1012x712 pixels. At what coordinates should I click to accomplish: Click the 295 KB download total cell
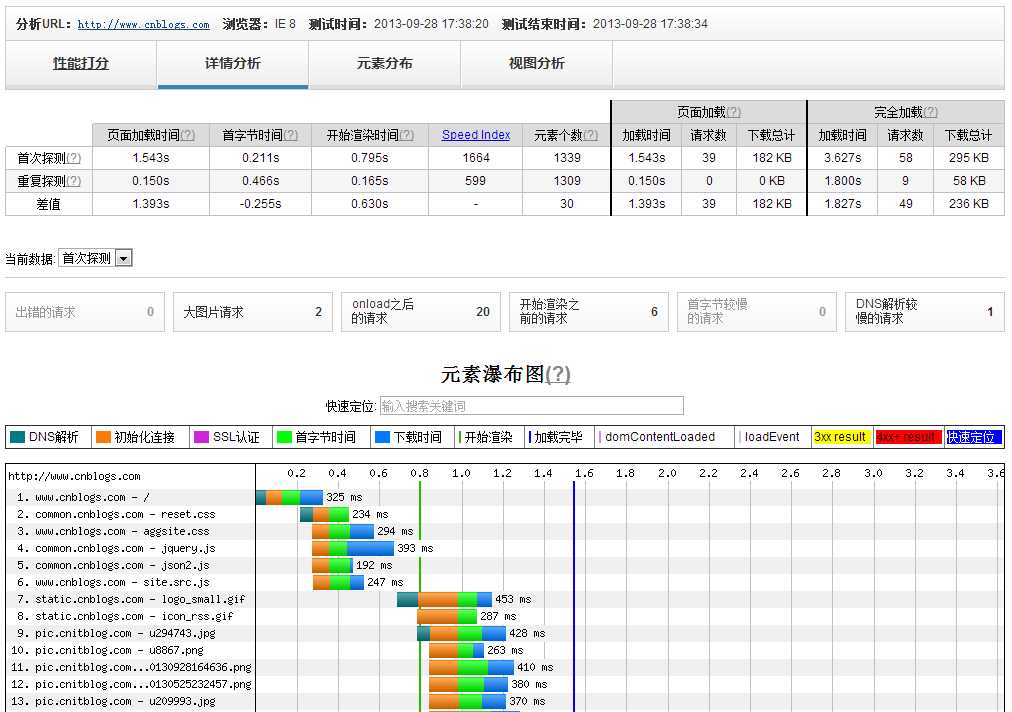point(969,158)
